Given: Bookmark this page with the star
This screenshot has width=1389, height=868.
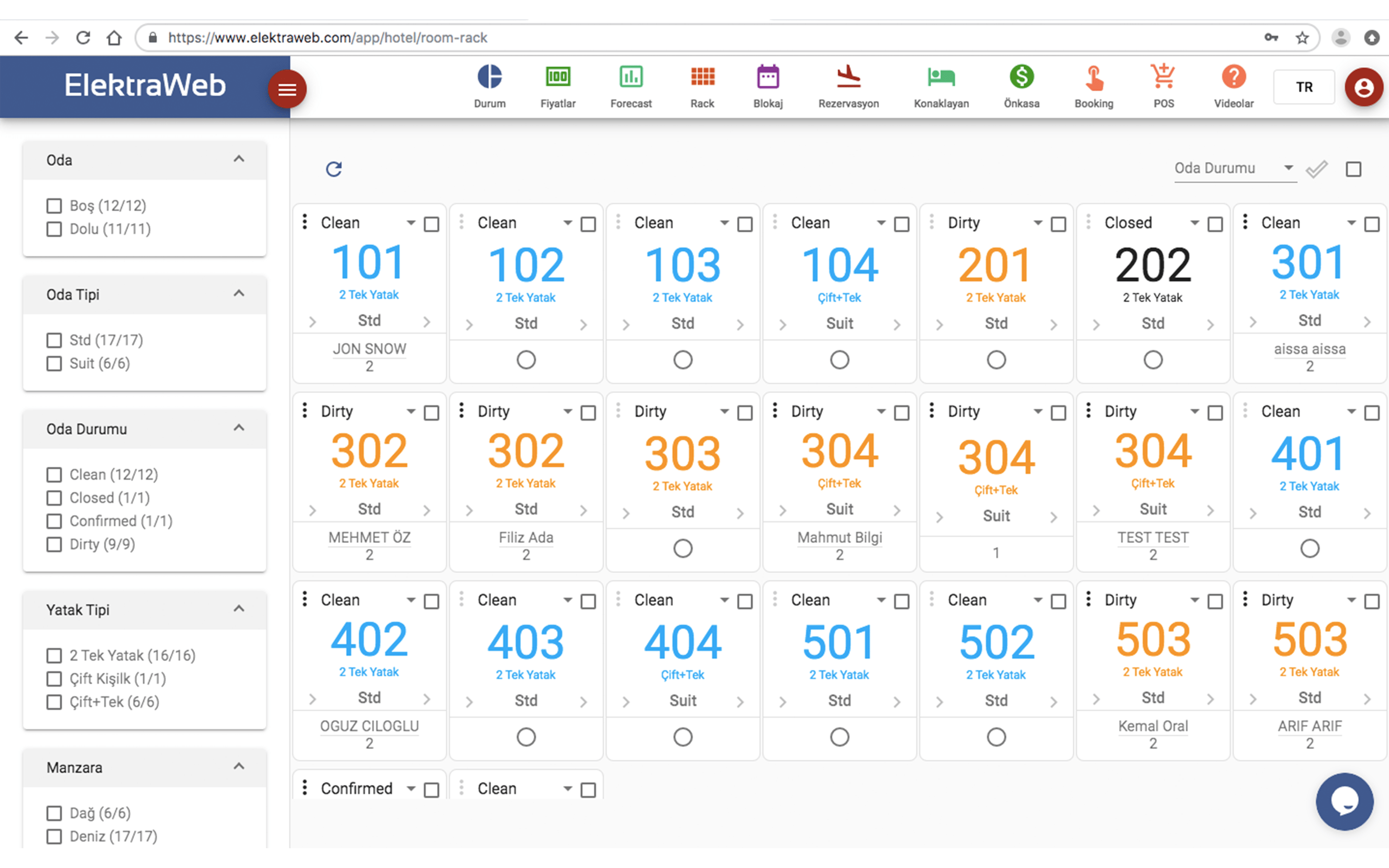Looking at the screenshot, I should (1302, 38).
